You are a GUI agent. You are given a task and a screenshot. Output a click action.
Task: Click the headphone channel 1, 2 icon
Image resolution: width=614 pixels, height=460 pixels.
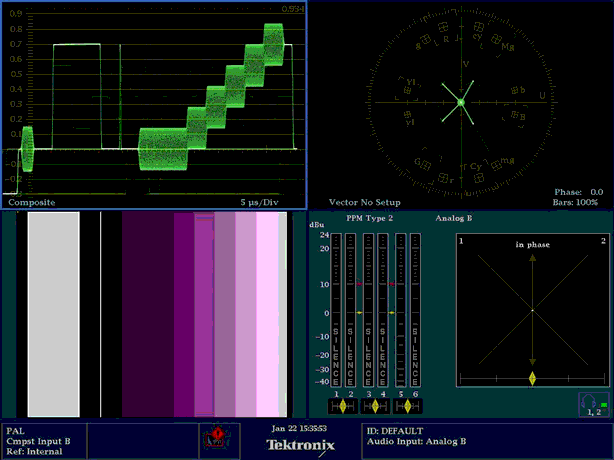point(592,403)
